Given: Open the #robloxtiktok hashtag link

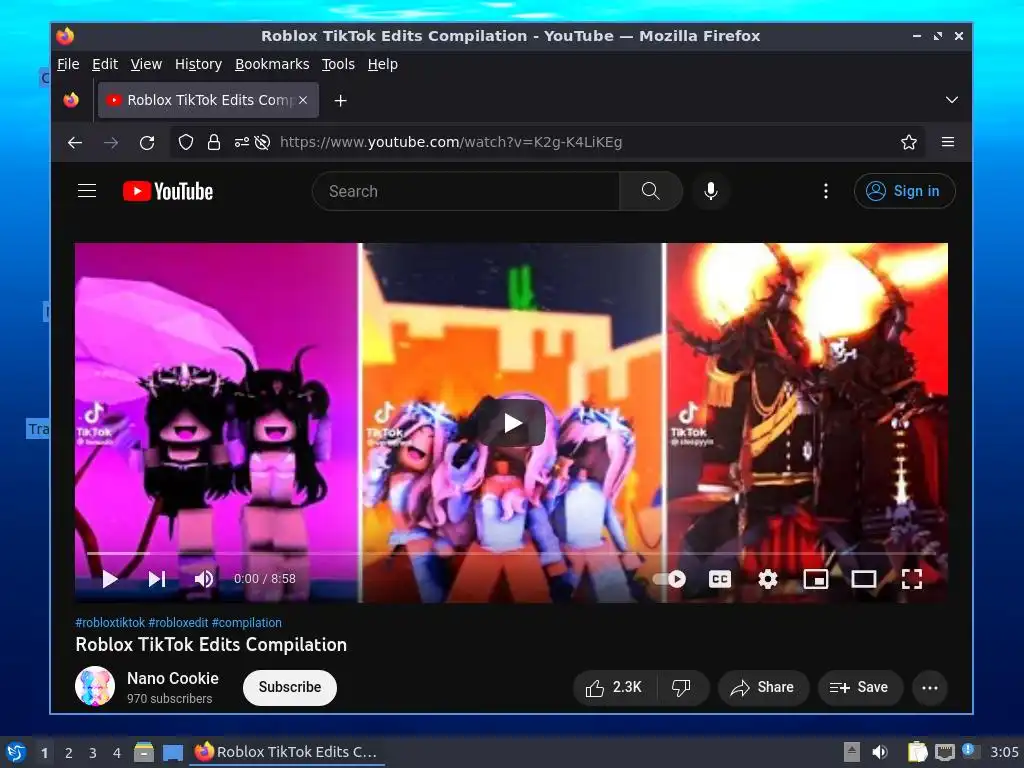Looking at the screenshot, I should (110, 622).
